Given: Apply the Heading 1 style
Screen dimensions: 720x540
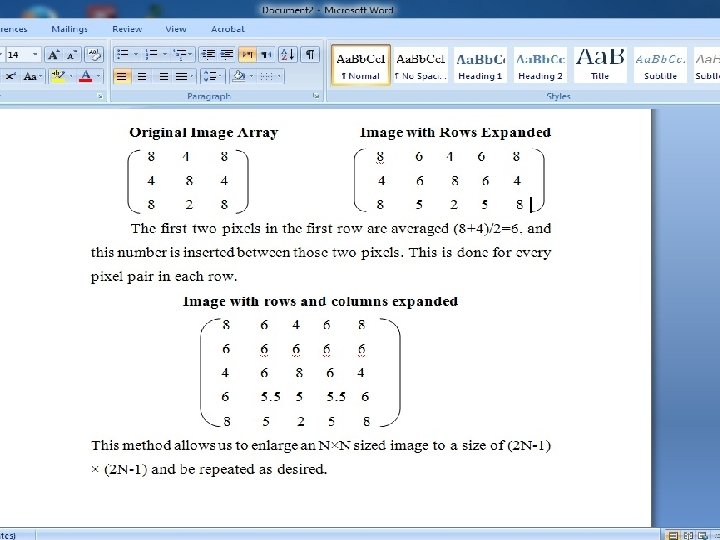Looking at the screenshot, I should click(480, 65).
